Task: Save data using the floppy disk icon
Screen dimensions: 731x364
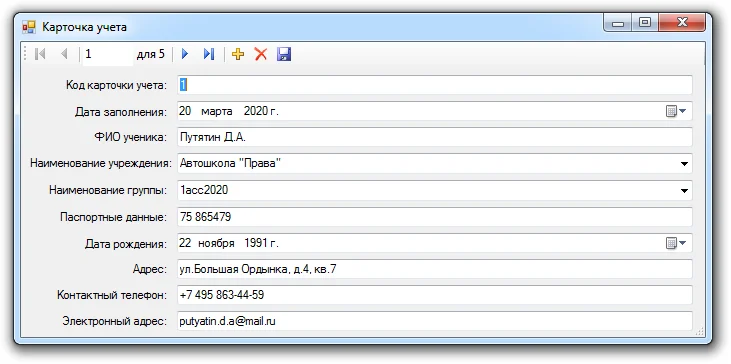Action: (284, 55)
